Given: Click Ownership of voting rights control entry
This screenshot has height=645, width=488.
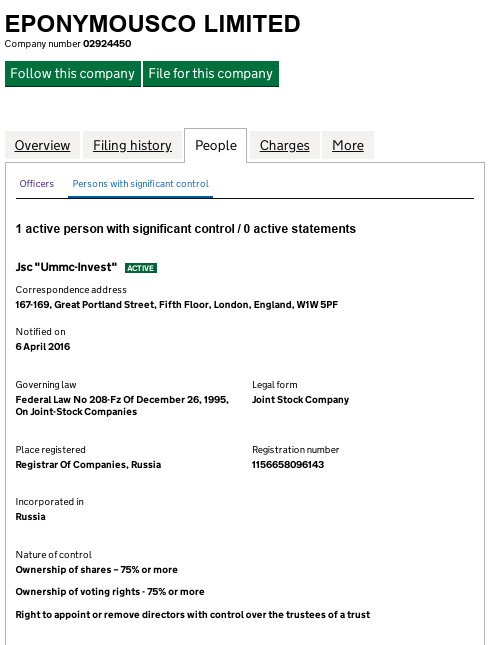Looking at the screenshot, I should (110, 592).
